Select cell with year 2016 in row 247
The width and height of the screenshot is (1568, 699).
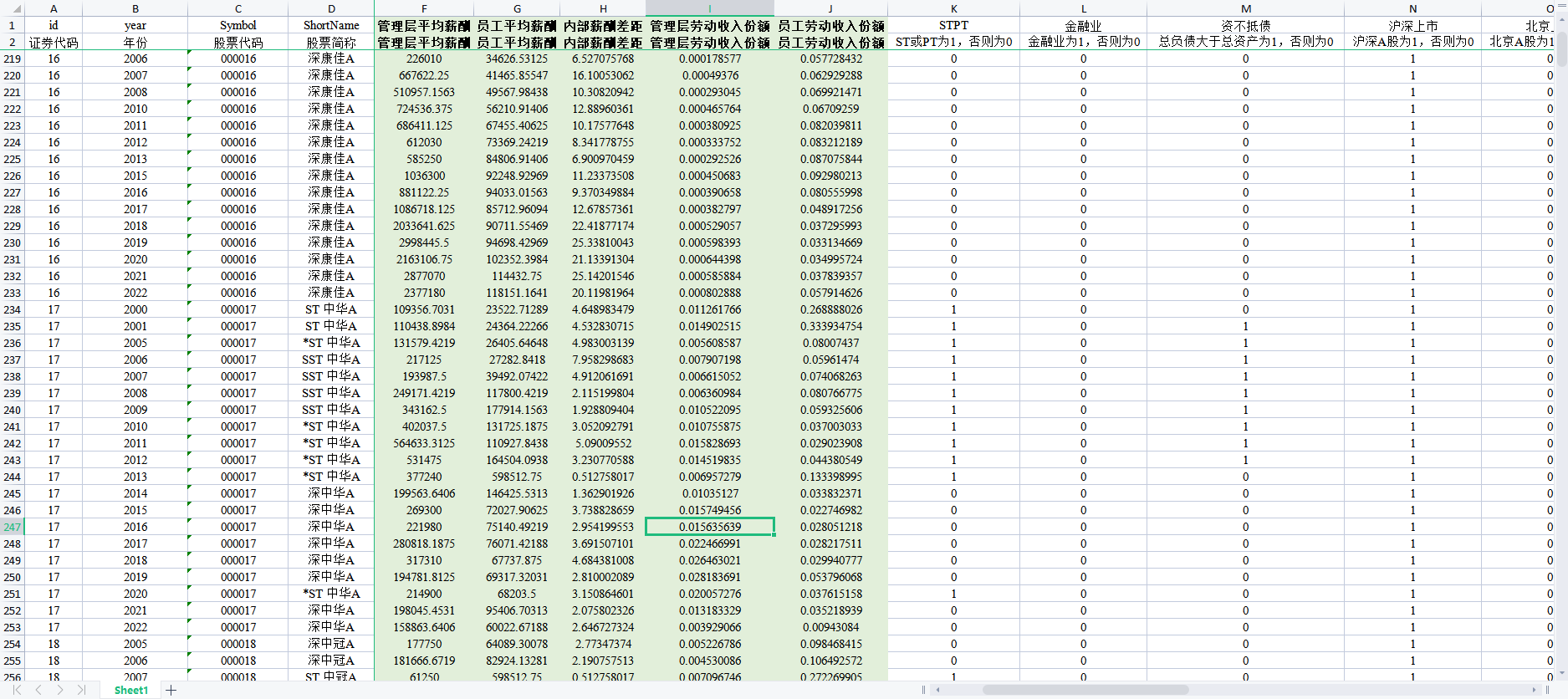point(135,527)
